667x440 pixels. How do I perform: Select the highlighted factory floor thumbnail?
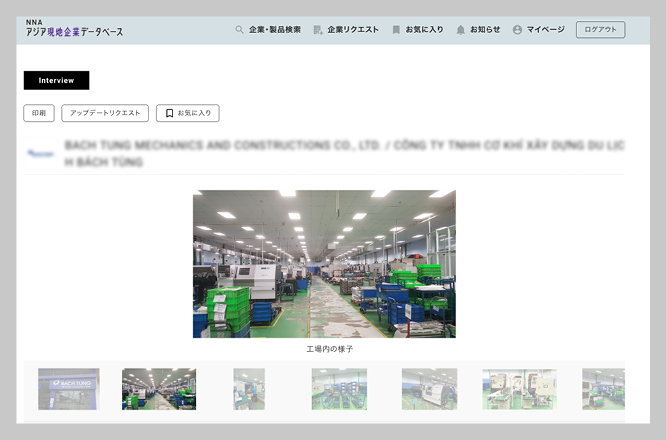coord(159,389)
